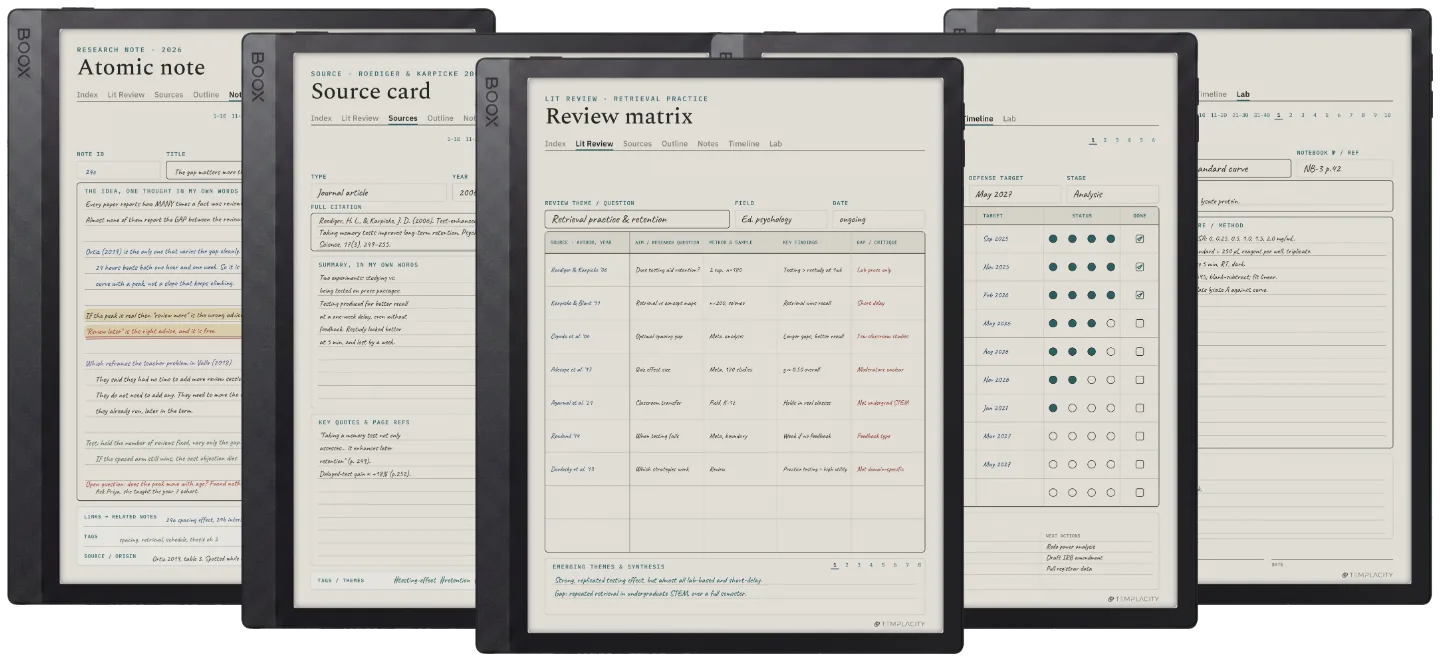Image resolution: width=1440 pixels, height=661 pixels.
Task: Check the Done box for May 2027 row
Action: pyautogui.click(x=1140, y=464)
